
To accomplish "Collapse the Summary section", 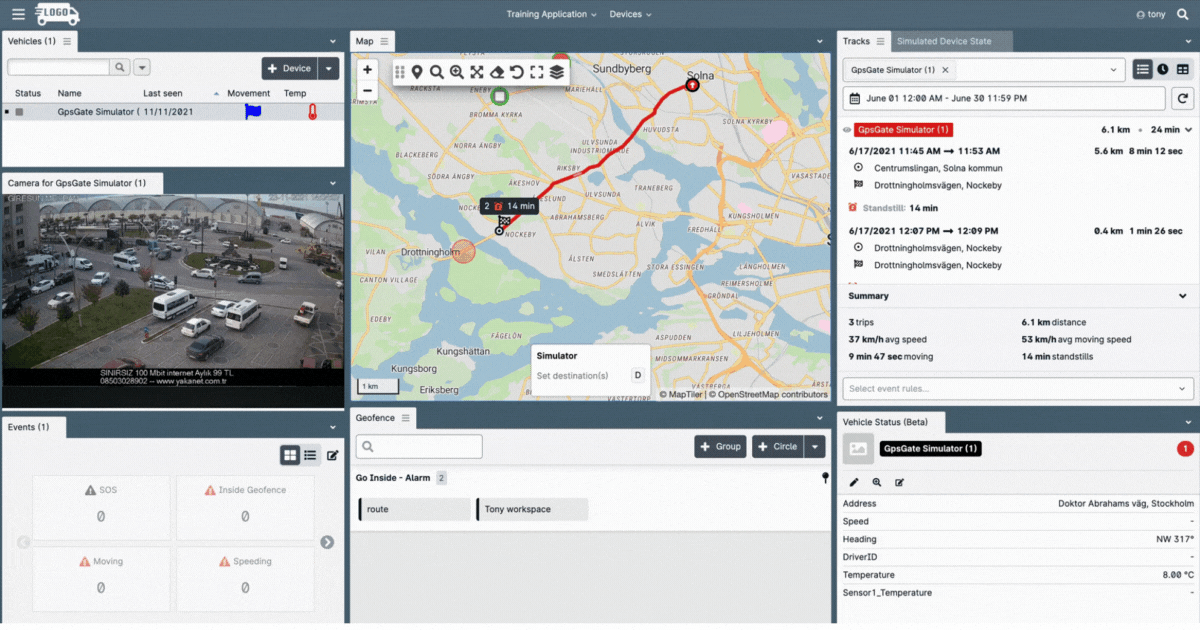I will pos(1183,296).
